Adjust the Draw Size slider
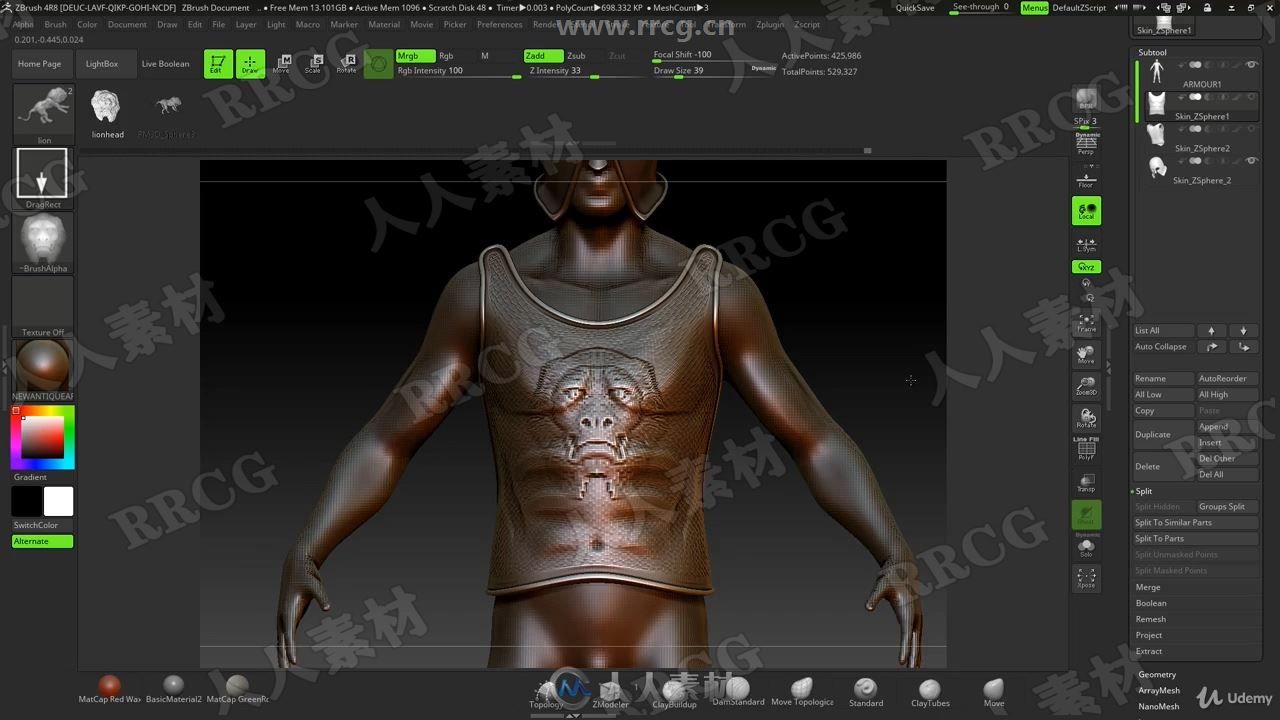The width and height of the screenshot is (1280, 720). pyautogui.click(x=700, y=71)
